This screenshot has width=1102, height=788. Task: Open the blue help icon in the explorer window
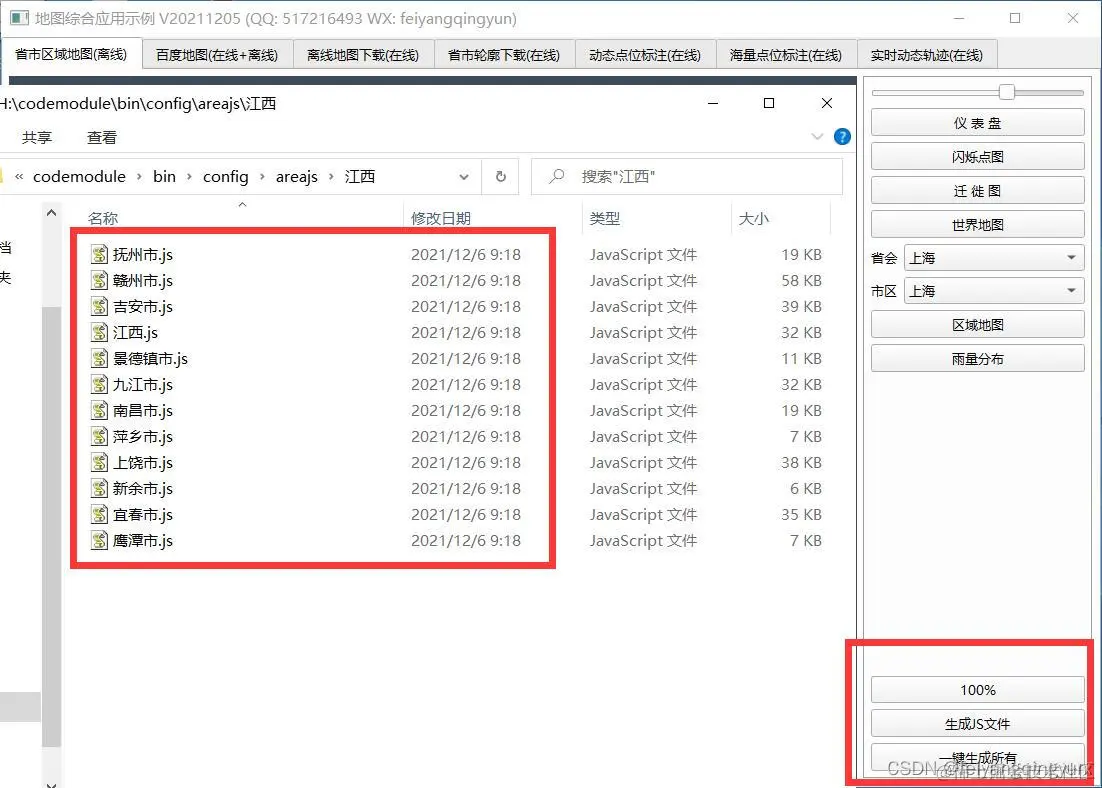coord(842,137)
